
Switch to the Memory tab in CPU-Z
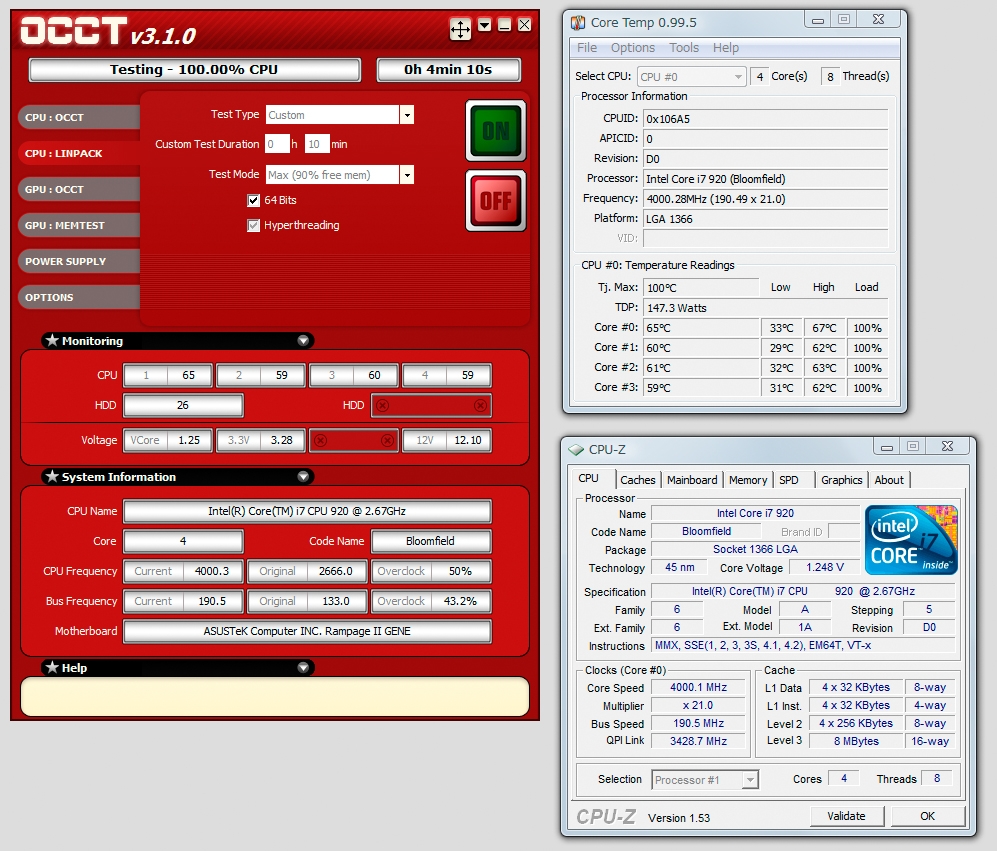pyautogui.click(x=748, y=480)
